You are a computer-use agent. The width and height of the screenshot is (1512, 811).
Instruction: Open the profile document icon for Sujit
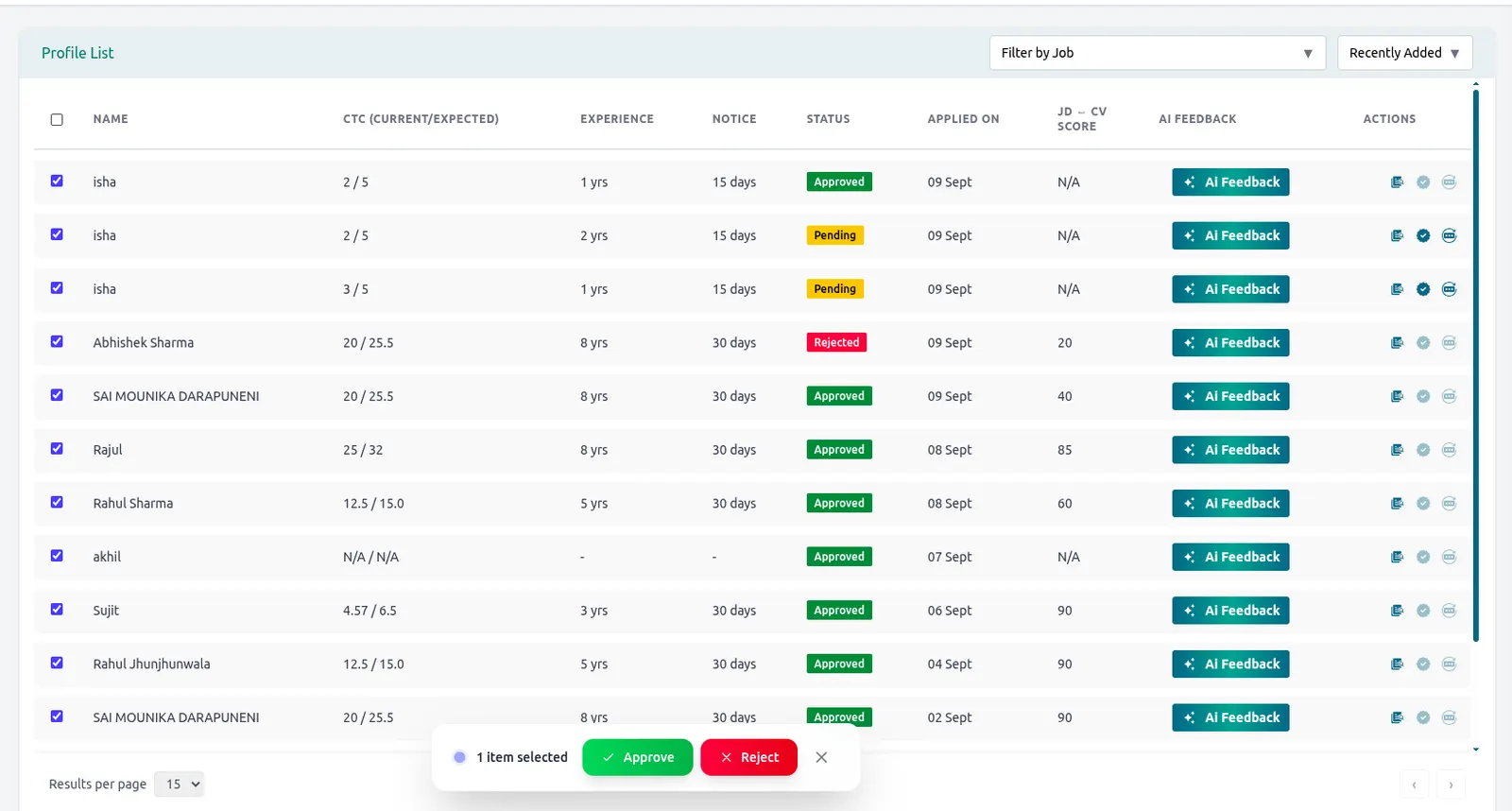point(1397,611)
